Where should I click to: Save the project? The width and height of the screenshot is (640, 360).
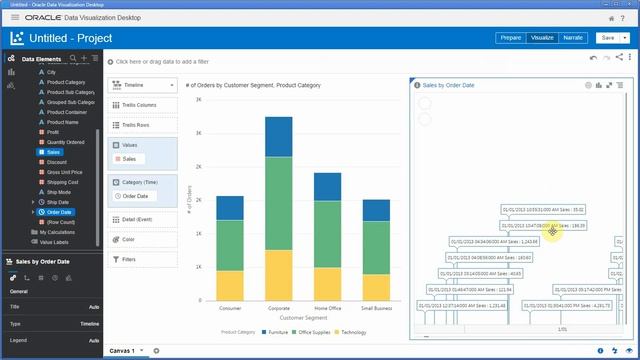tap(608, 38)
